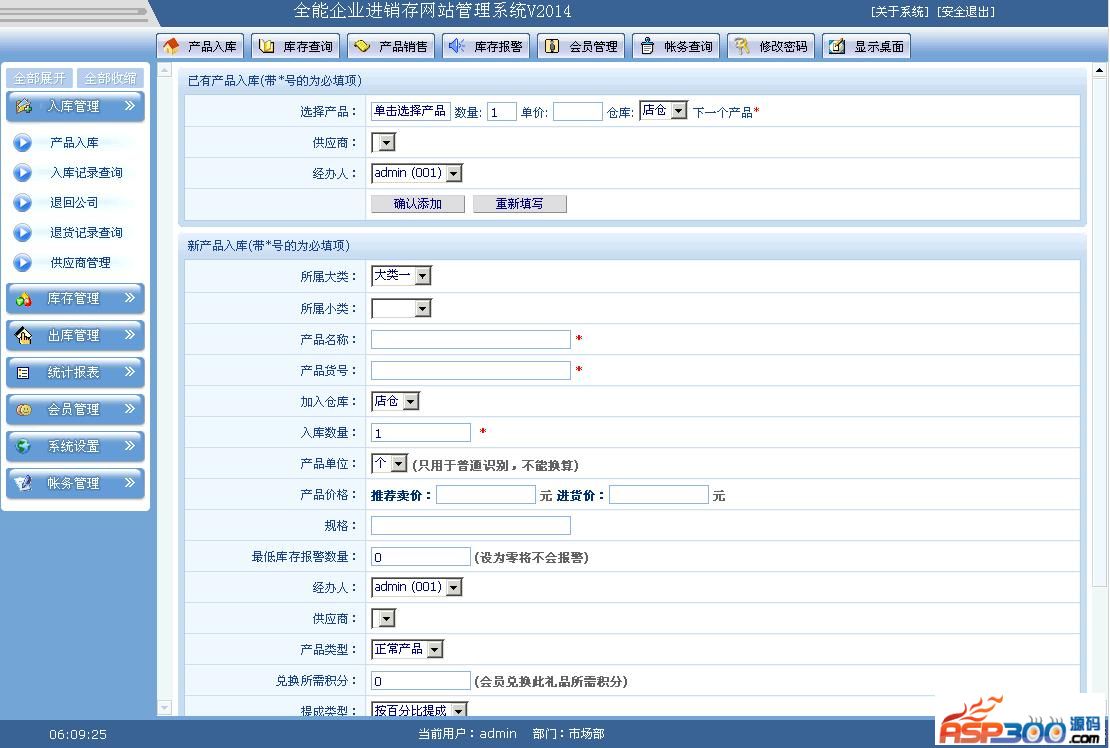Click the 产品货号 input field
The height and width of the screenshot is (748, 1110).
(x=471, y=371)
